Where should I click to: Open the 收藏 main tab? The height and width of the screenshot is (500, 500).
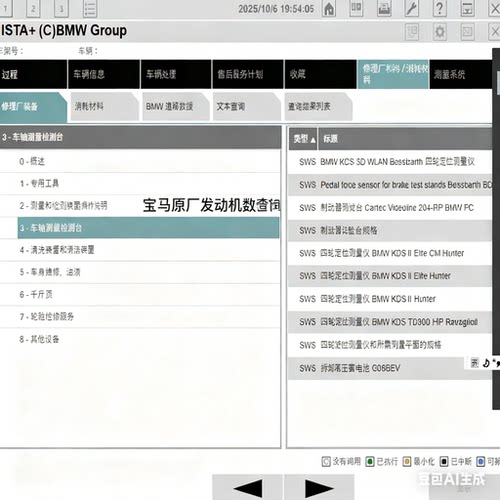(320, 74)
